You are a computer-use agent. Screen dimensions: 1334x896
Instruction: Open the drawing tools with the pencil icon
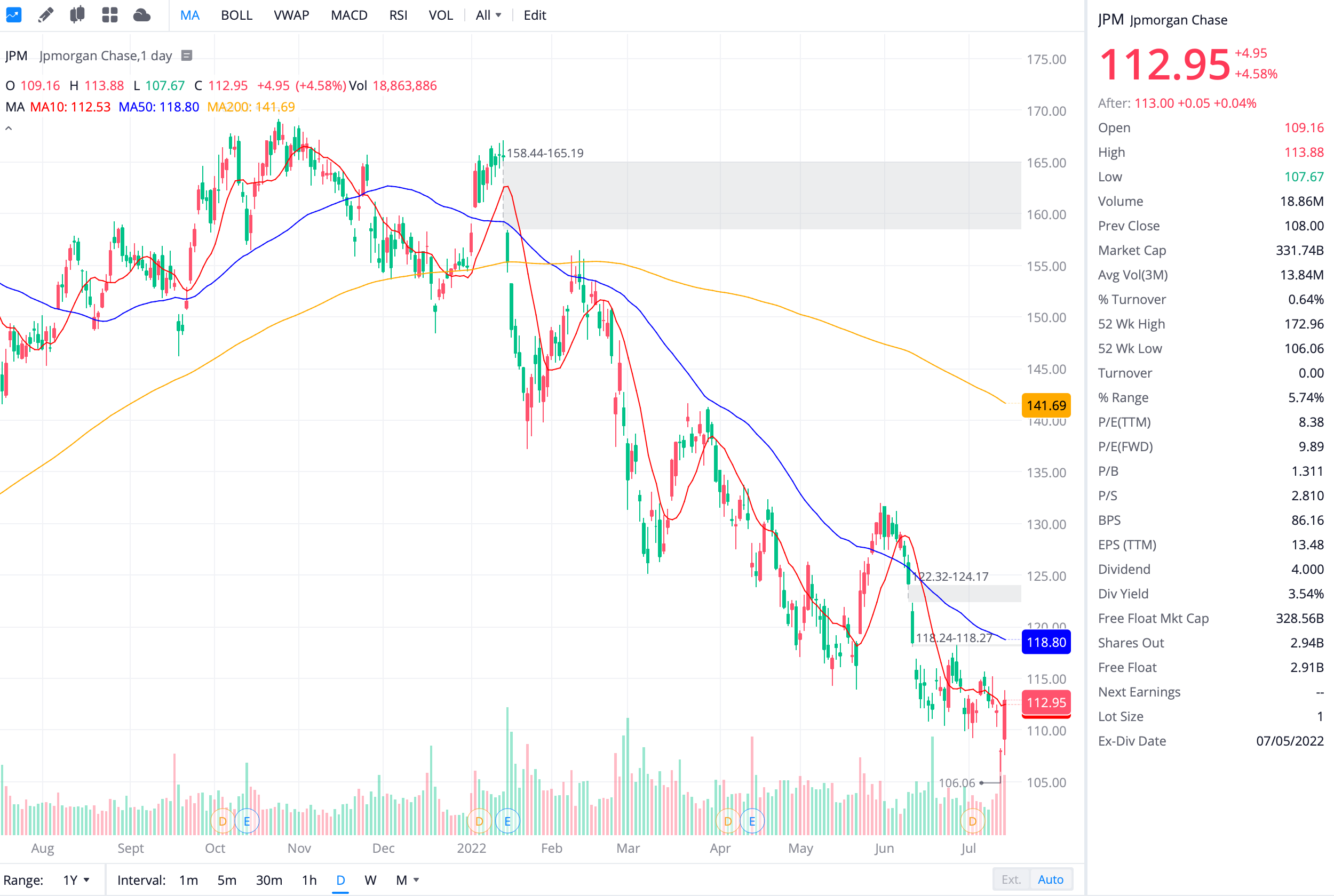click(46, 15)
